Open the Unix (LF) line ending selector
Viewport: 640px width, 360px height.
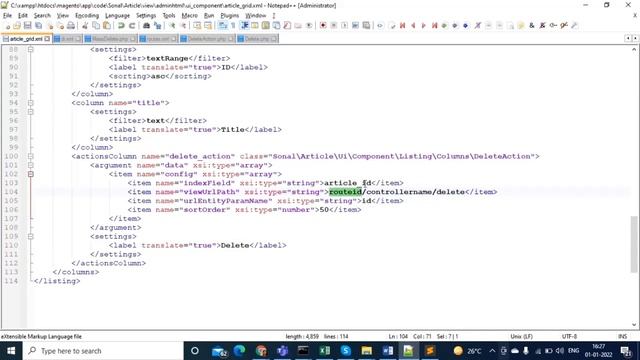click(521, 336)
